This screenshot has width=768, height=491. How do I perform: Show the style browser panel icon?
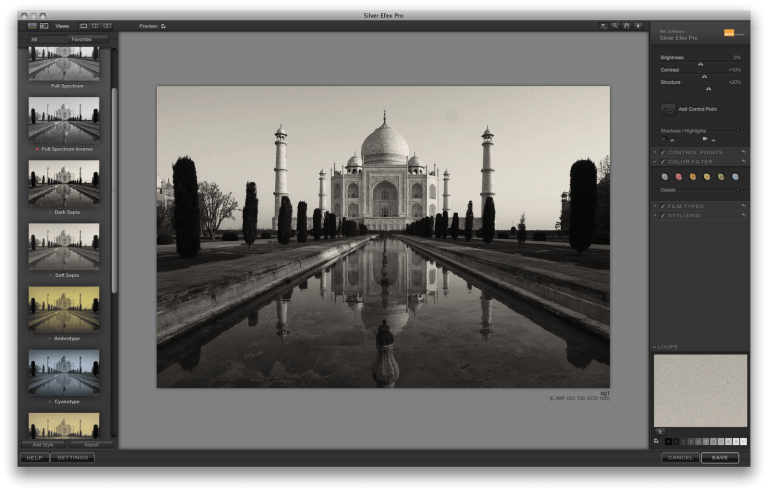(32, 26)
